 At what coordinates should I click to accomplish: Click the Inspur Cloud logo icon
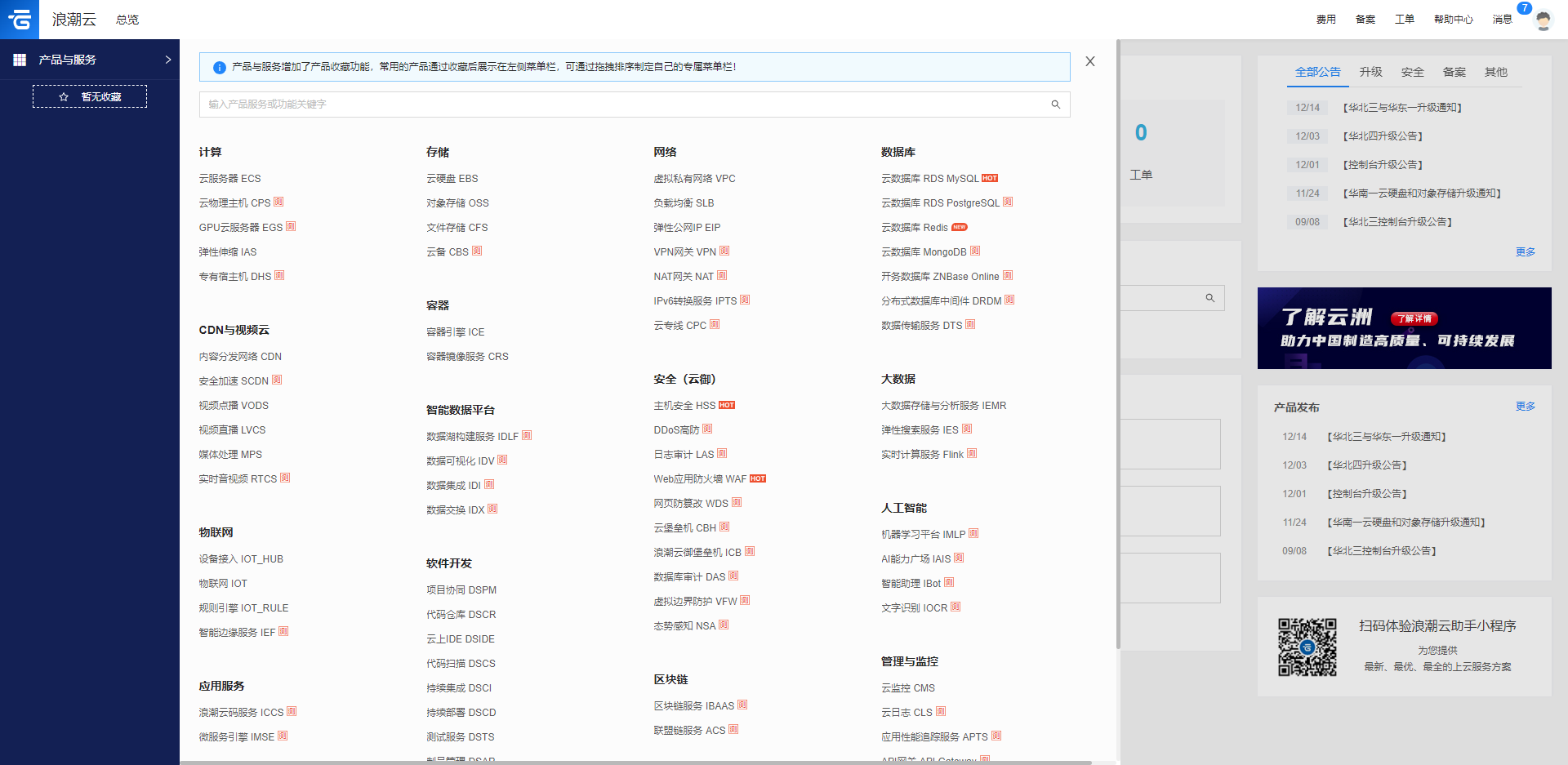20,20
